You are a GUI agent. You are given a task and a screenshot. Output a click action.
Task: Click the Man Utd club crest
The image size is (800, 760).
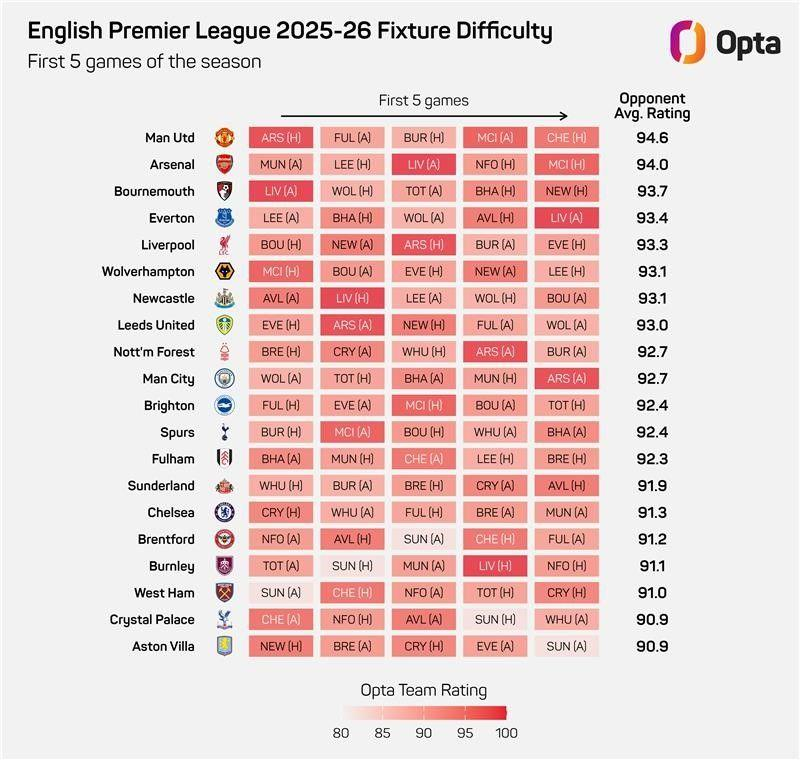224,137
